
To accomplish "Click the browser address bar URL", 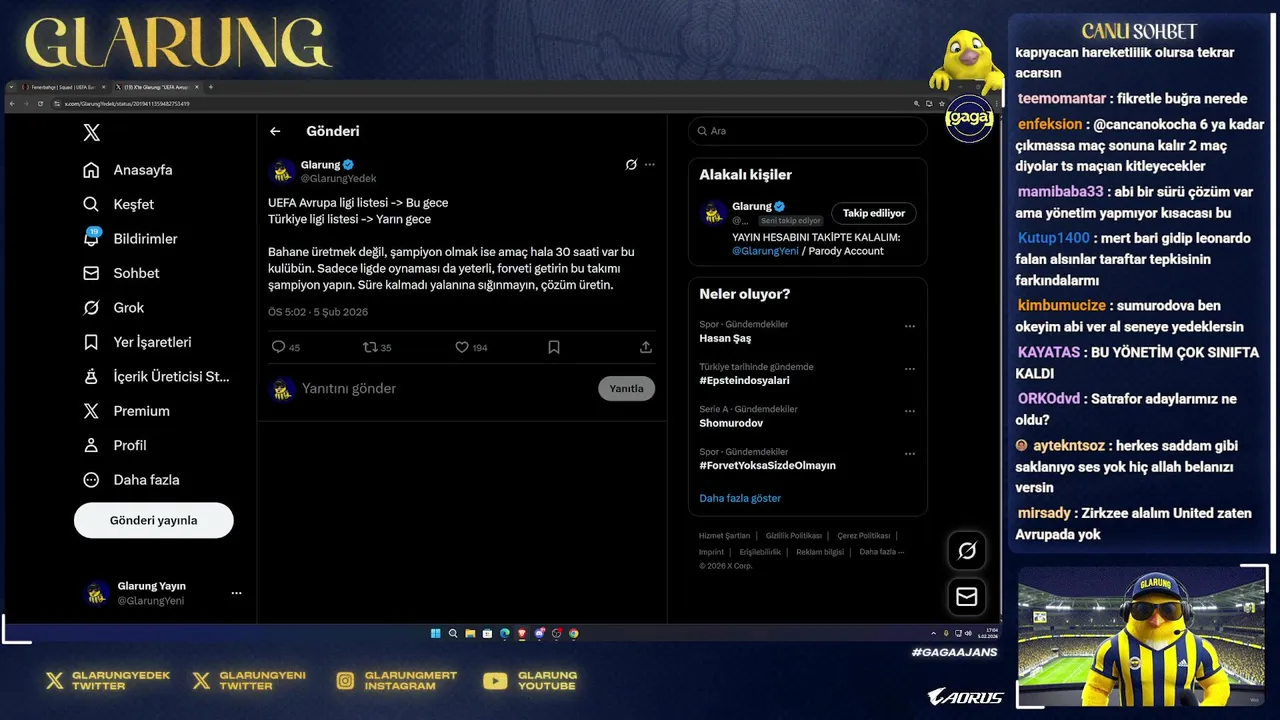I will 127,104.
